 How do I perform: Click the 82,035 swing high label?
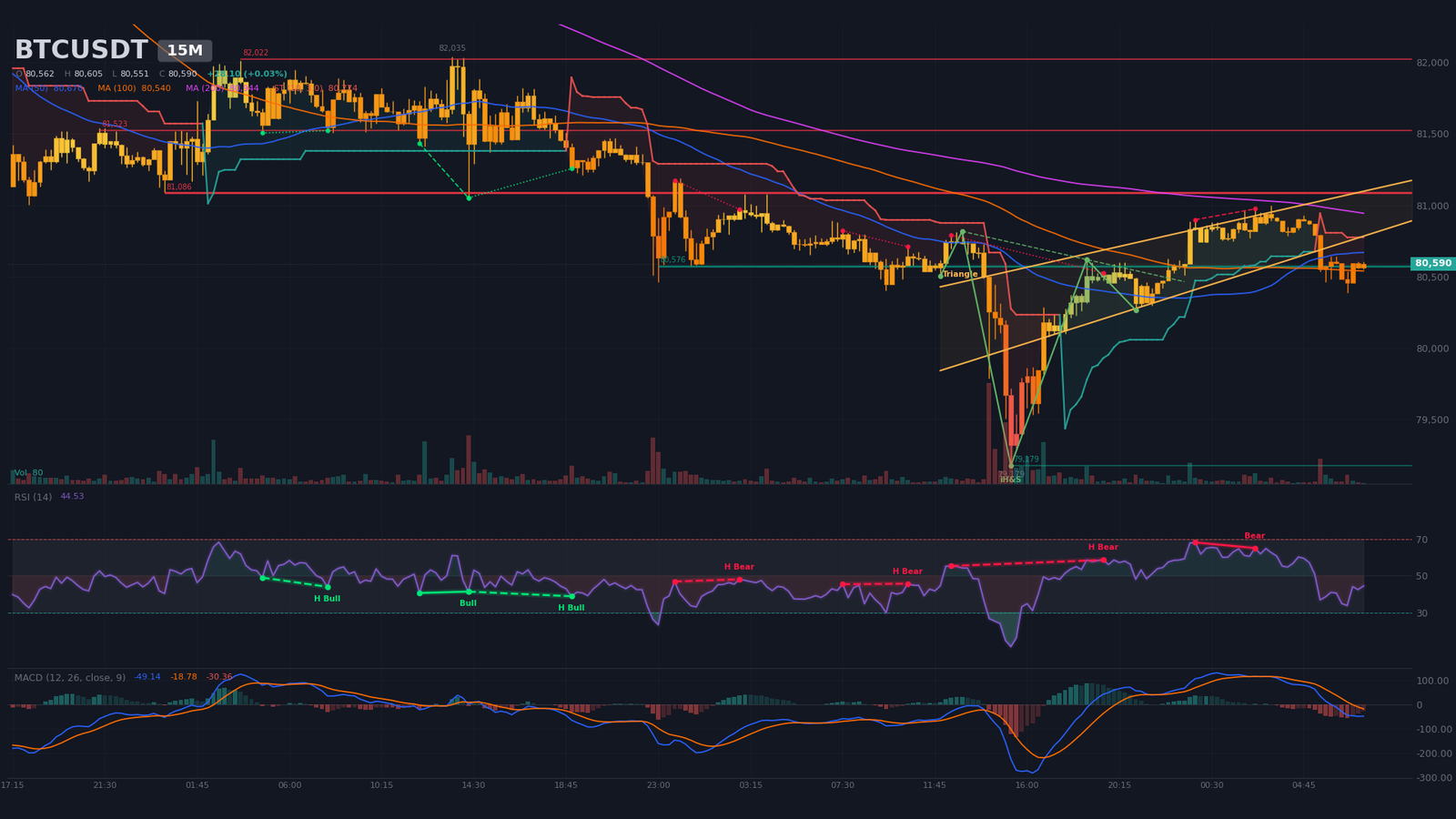pyautogui.click(x=452, y=48)
